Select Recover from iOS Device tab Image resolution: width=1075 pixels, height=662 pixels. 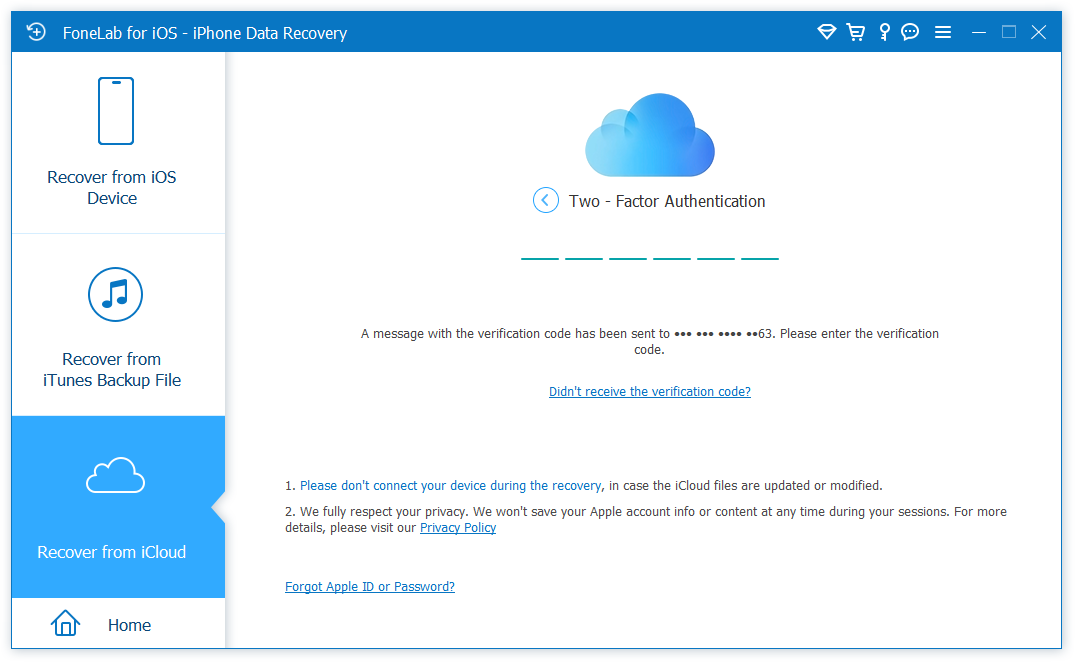pyautogui.click(x=118, y=143)
